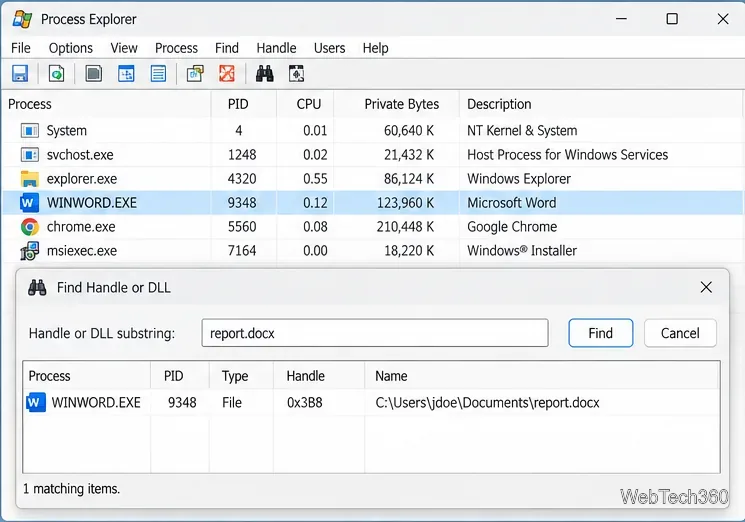Click the 0x3B8 handle value

pyautogui.click(x=305, y=402)
